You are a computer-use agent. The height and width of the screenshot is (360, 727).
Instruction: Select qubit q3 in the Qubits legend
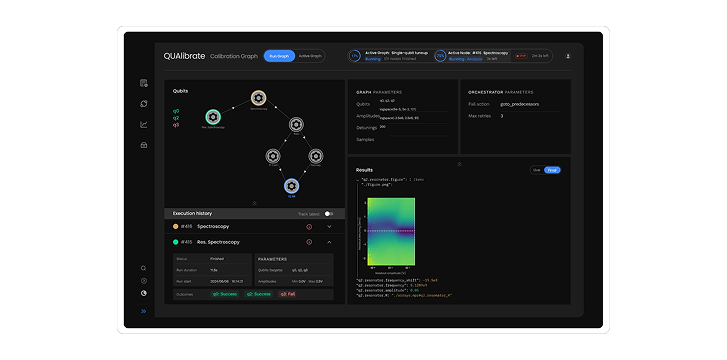pos(176,125)
